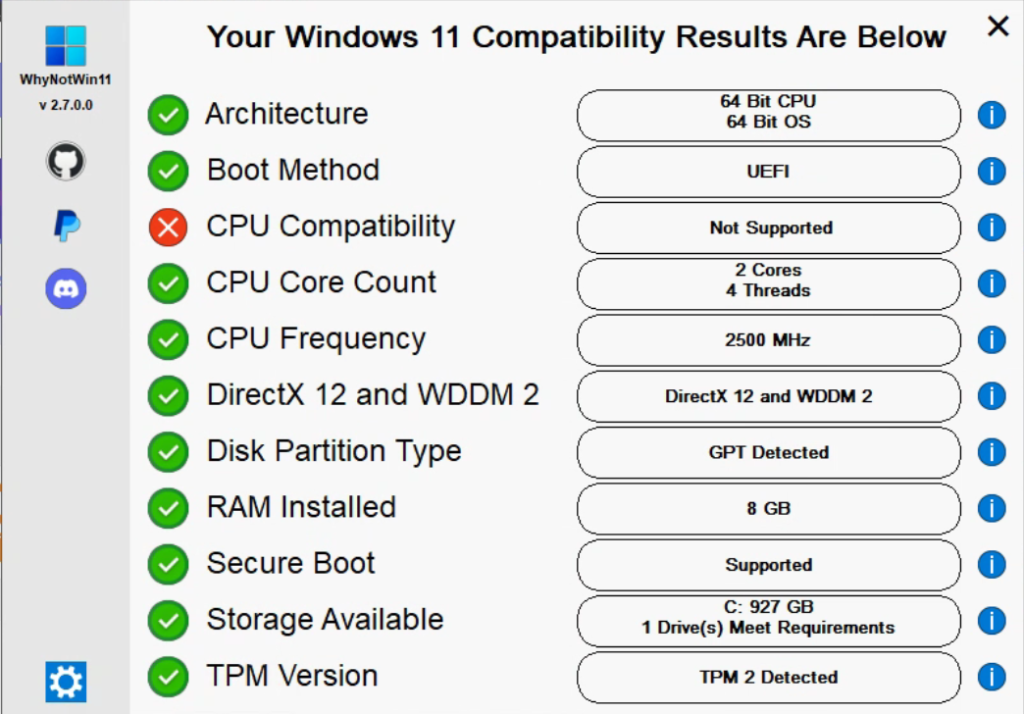Open settings via the gear icon
This screenshot has width=1024, height=714.
tap(66, 681)
